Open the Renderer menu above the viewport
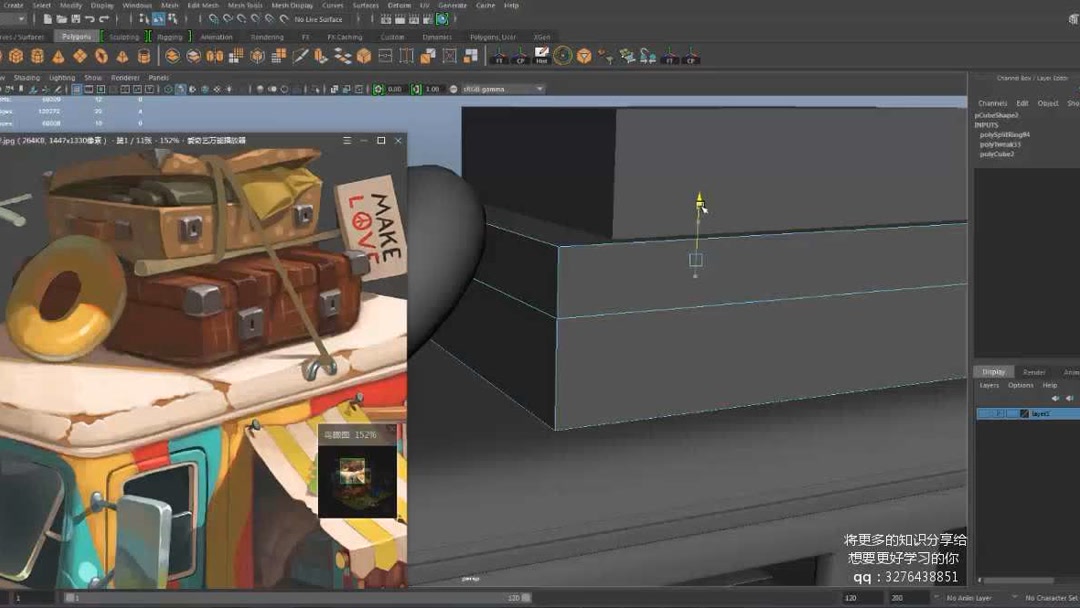This screenshot has width=1080, height=608. 127,77
